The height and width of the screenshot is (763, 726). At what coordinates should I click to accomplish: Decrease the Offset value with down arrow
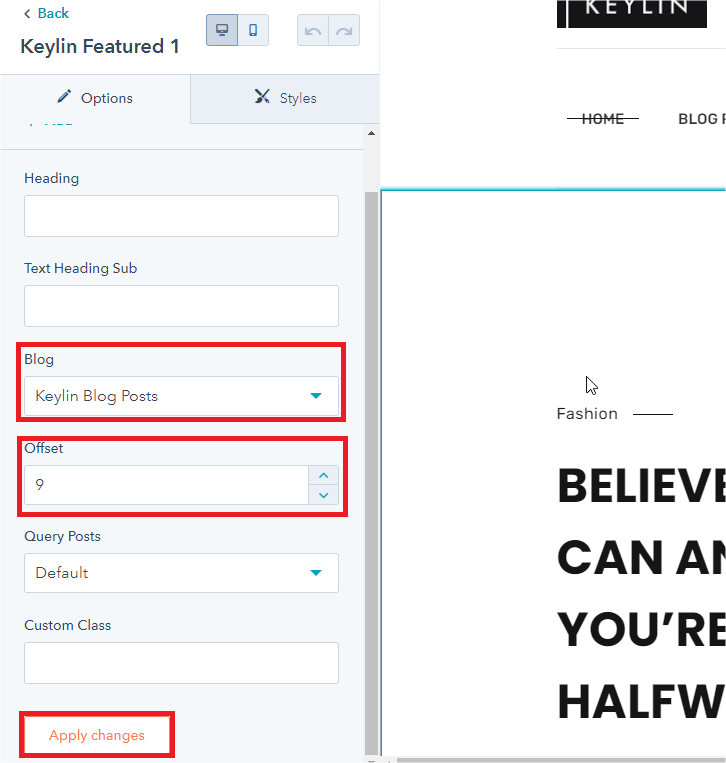(323, 495)
